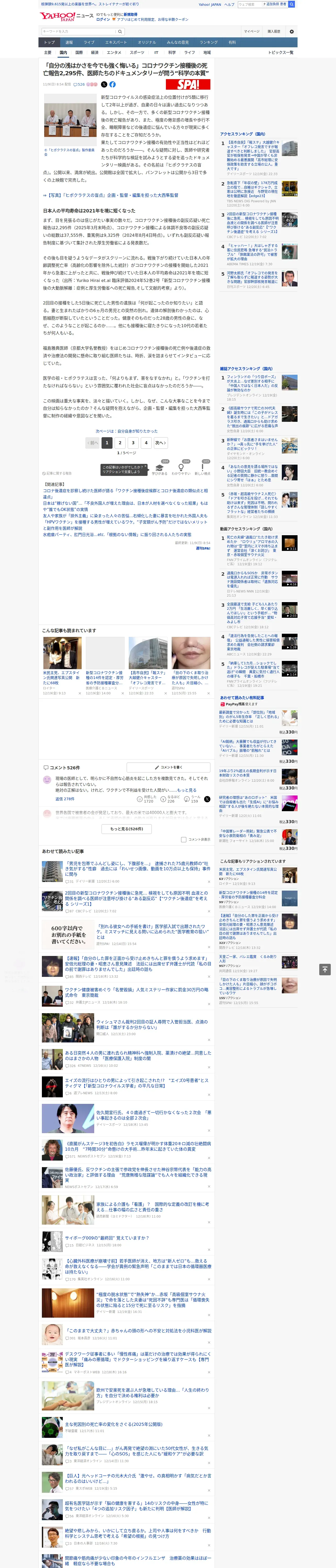Open 返信 278件 replies link
Viewport: 336px width, 1568px height.
(x=65, y=799)
